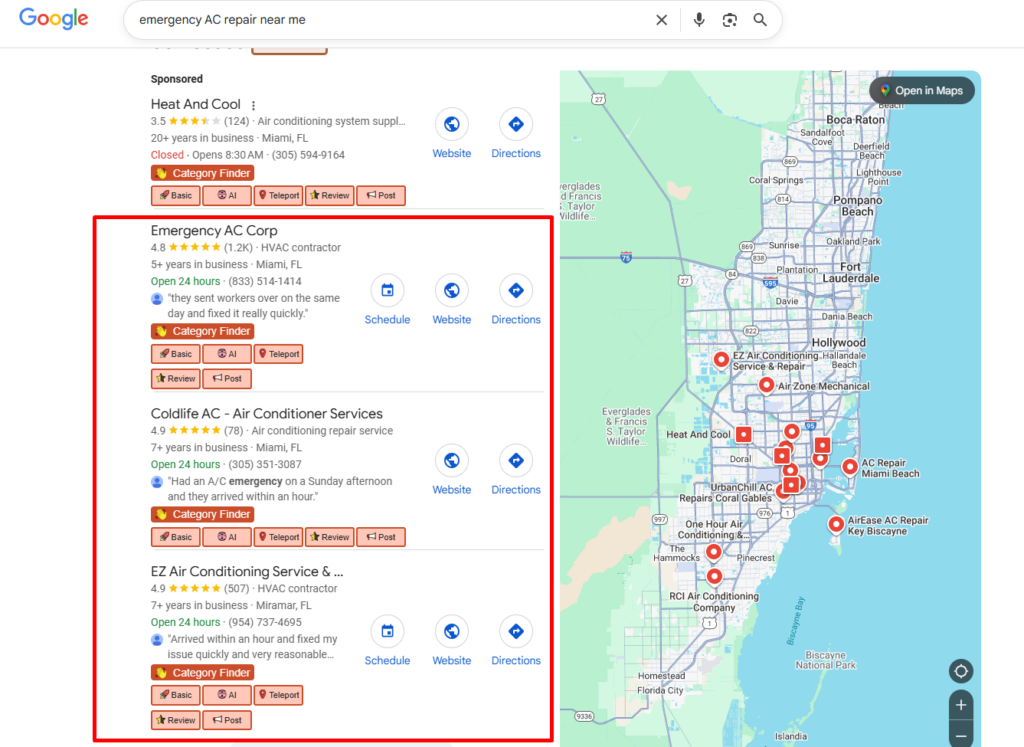Search by image using the Google Lens icon

pyautogui.click(x=729, y=20)
